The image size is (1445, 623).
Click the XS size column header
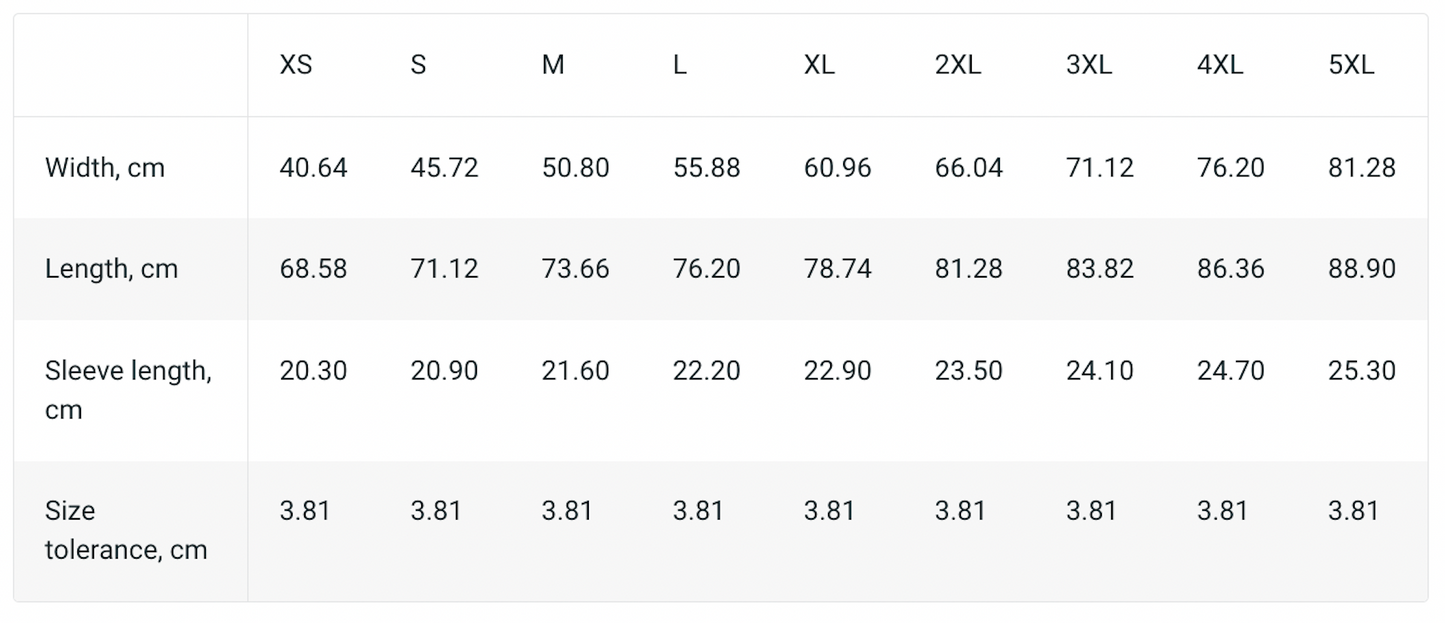[x=296, y=65]
